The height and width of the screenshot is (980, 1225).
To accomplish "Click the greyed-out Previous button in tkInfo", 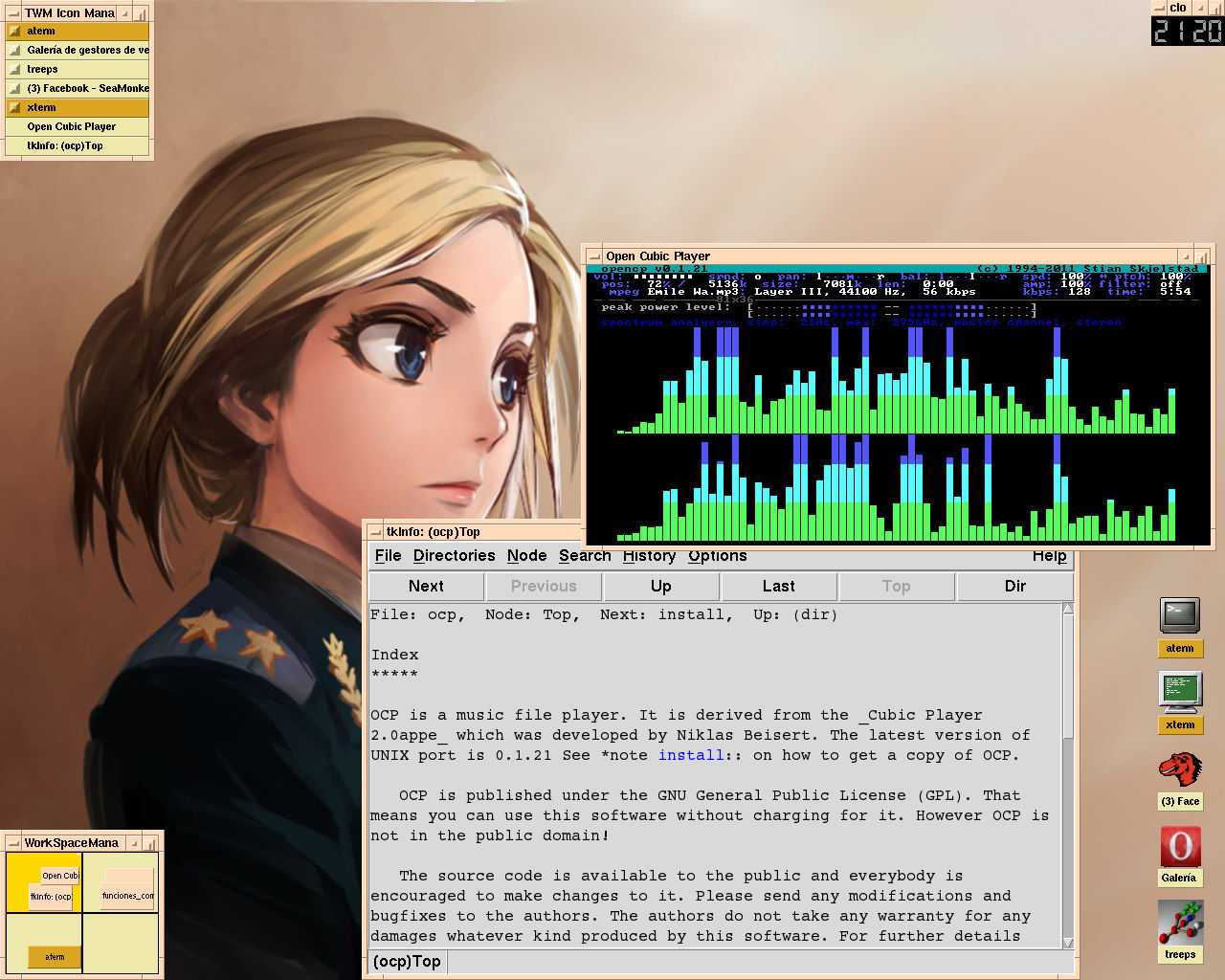I will [544, 586].
